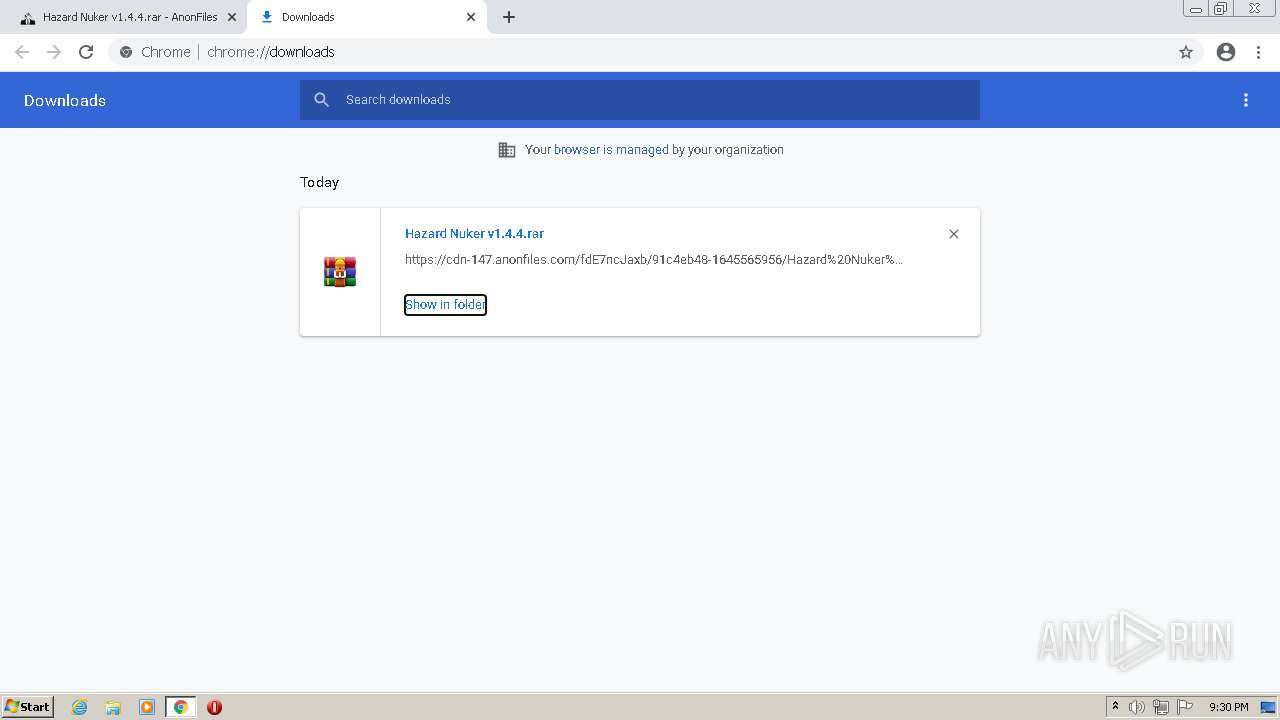1280x720 pixels.
Task: Open the 'browser is managed' link
Action: point(611,150)
